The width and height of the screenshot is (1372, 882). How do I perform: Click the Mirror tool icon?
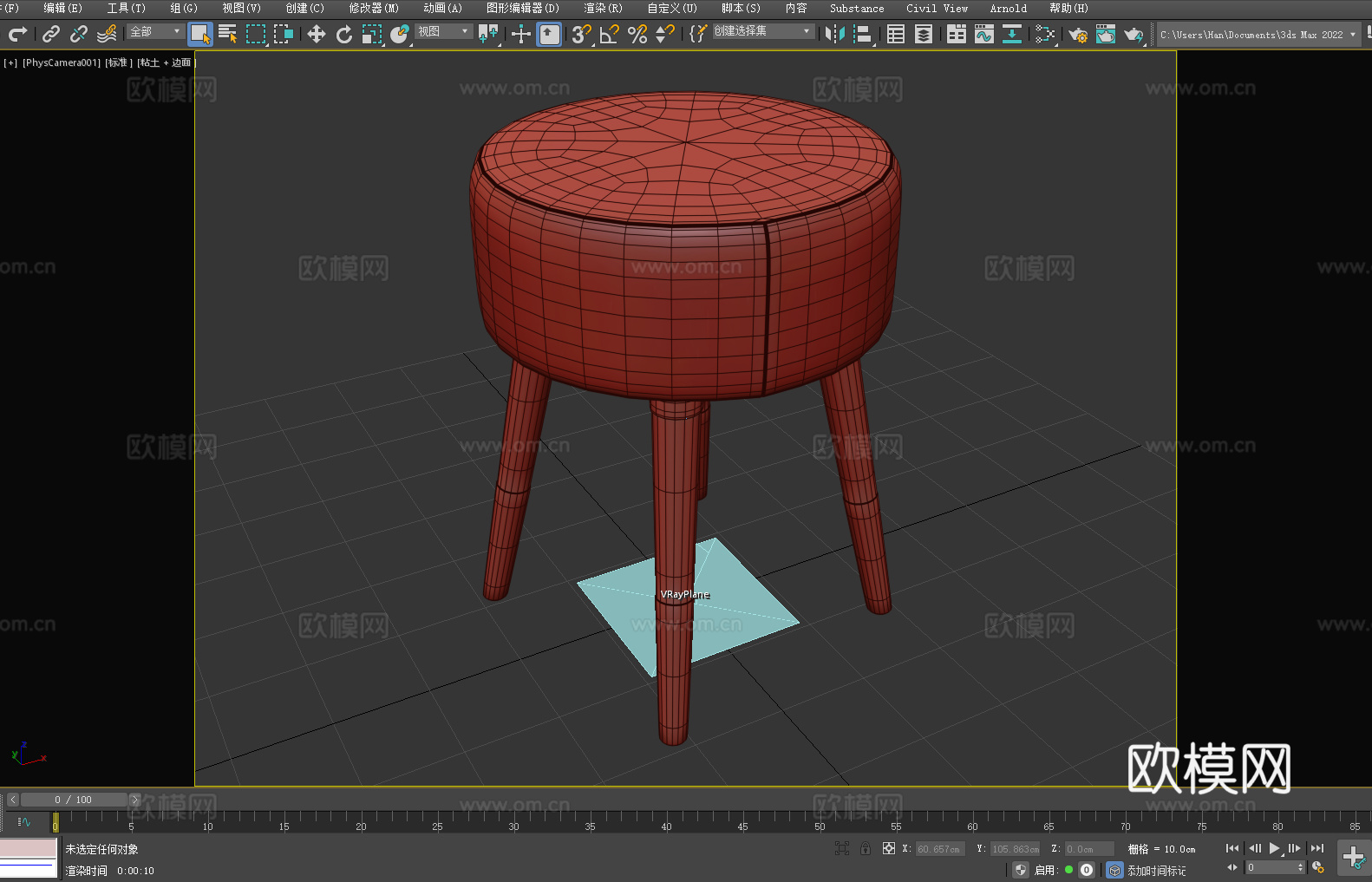835,34
